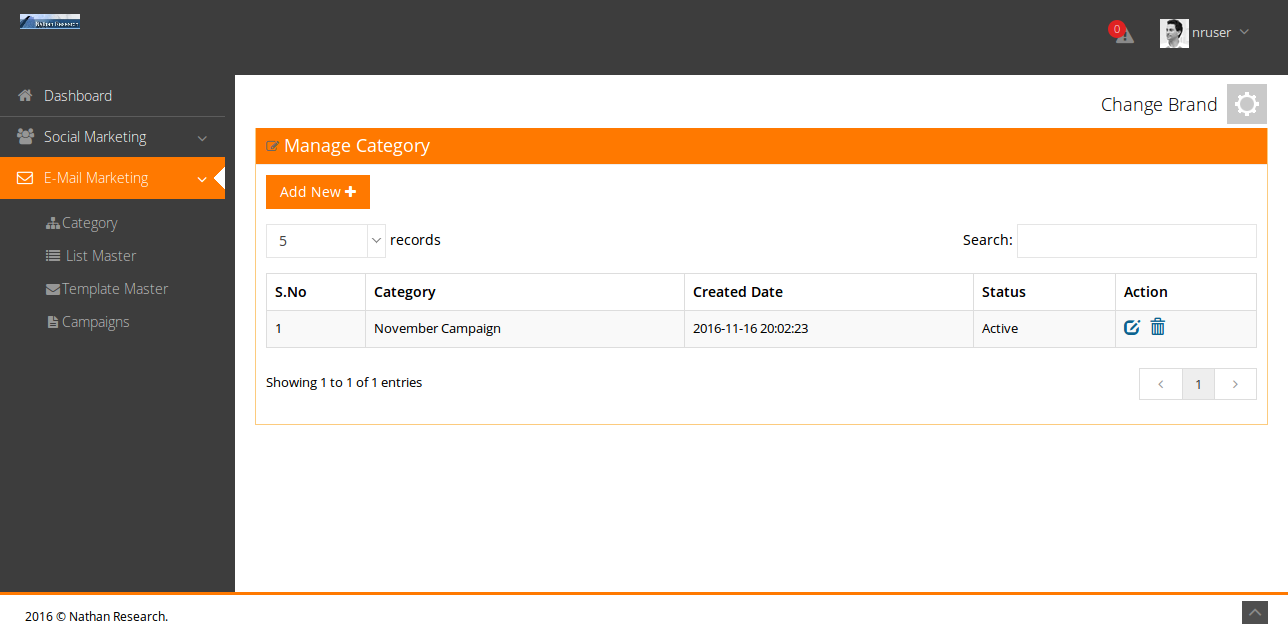This screenshot has width=1288, height=642.
Task: Focus the Search input field
Action: tap(1137, 240)
